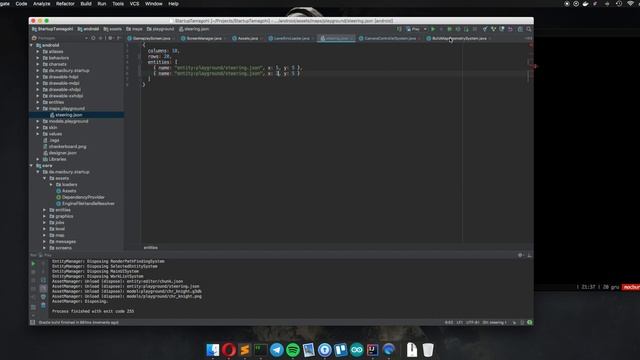Expand the models.playground folder
Screen dimensions: 640x360
(38, 121)
